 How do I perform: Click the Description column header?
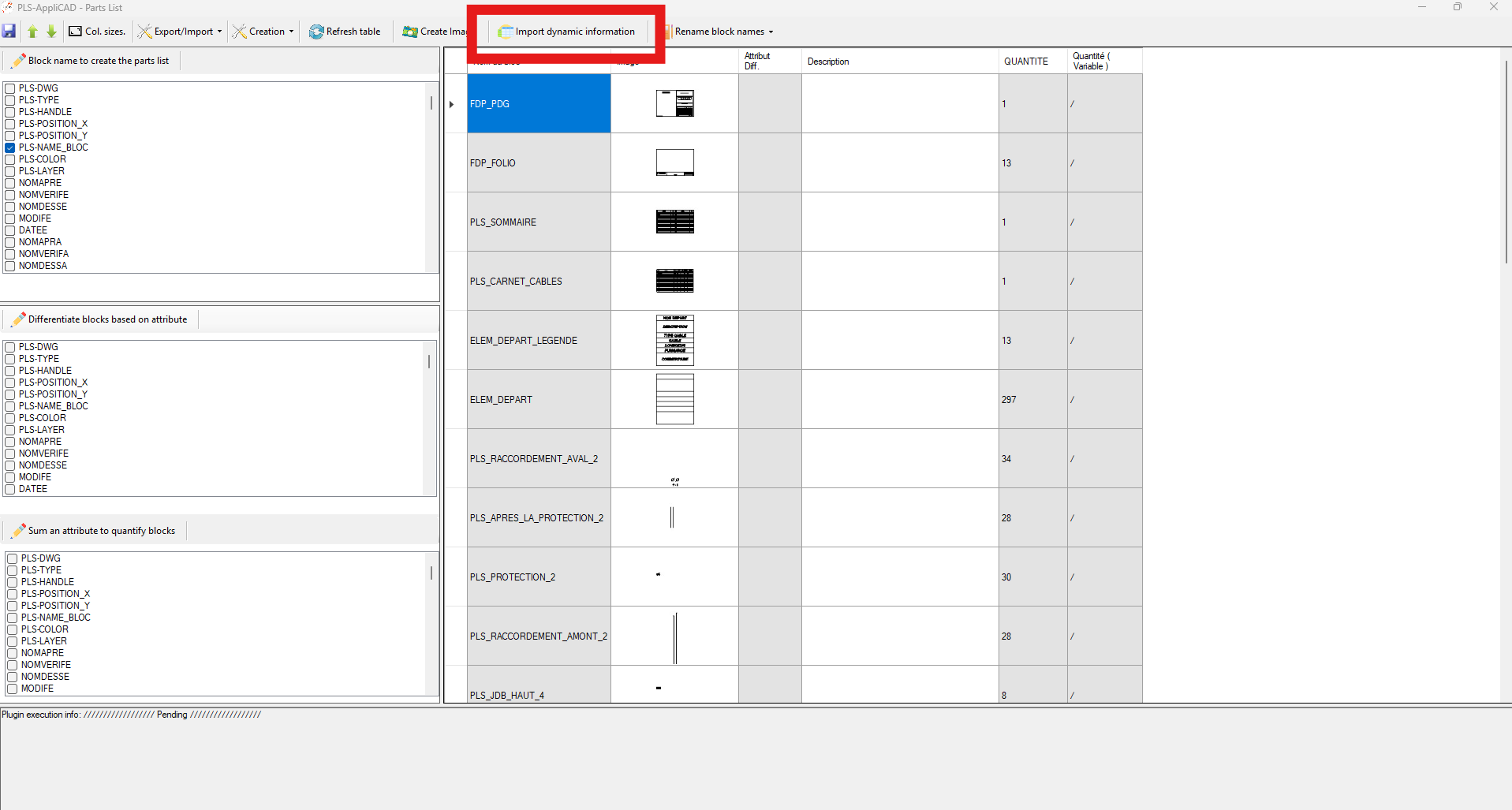click(x=828, y=62)
